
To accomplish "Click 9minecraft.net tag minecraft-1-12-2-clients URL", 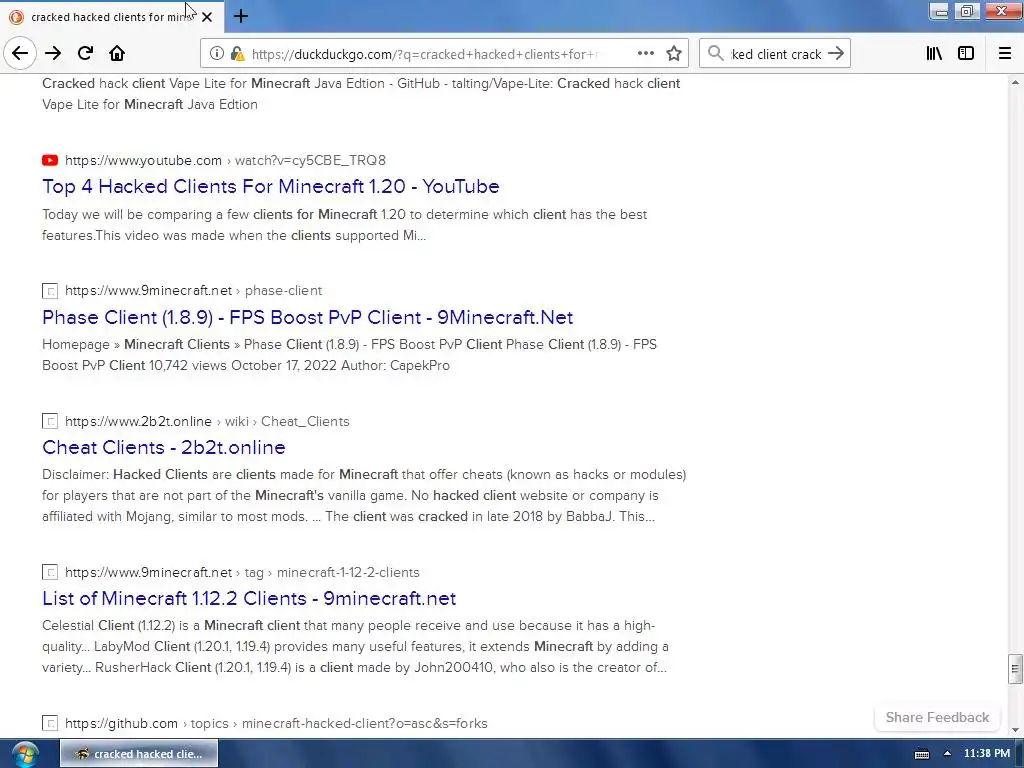I will (x=242, y=572).
